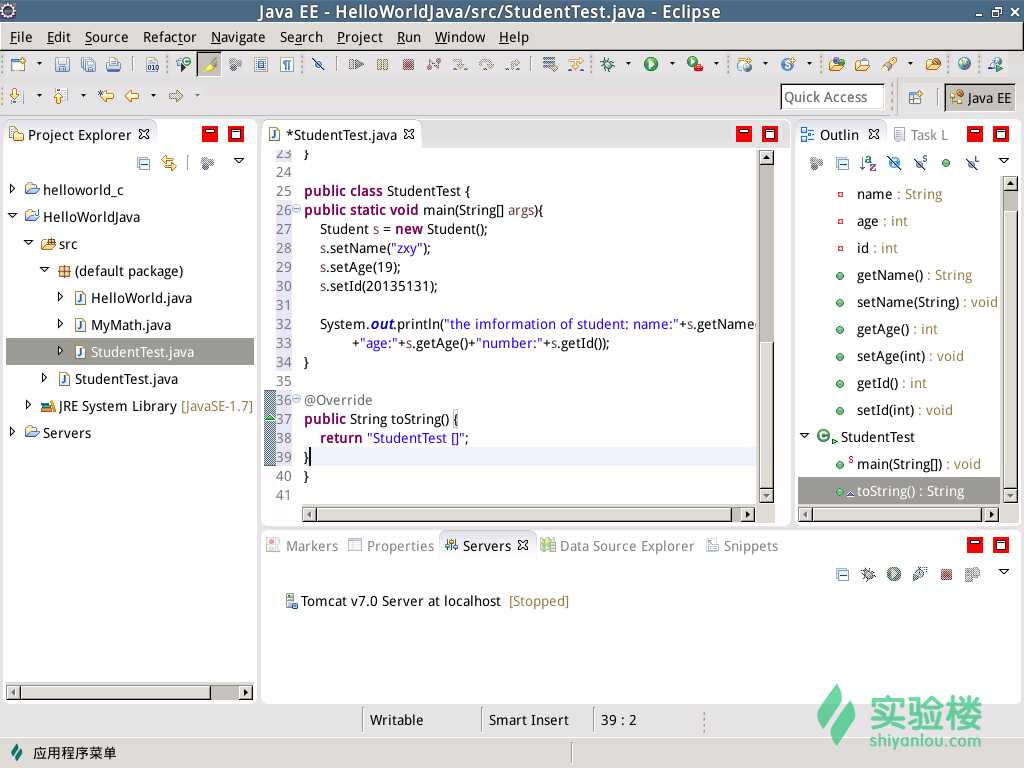Image resolution: width=1024 pixels, height=768 pixels.
Task: Expand HelloWorld.java tree node
Action: [60, 297]
